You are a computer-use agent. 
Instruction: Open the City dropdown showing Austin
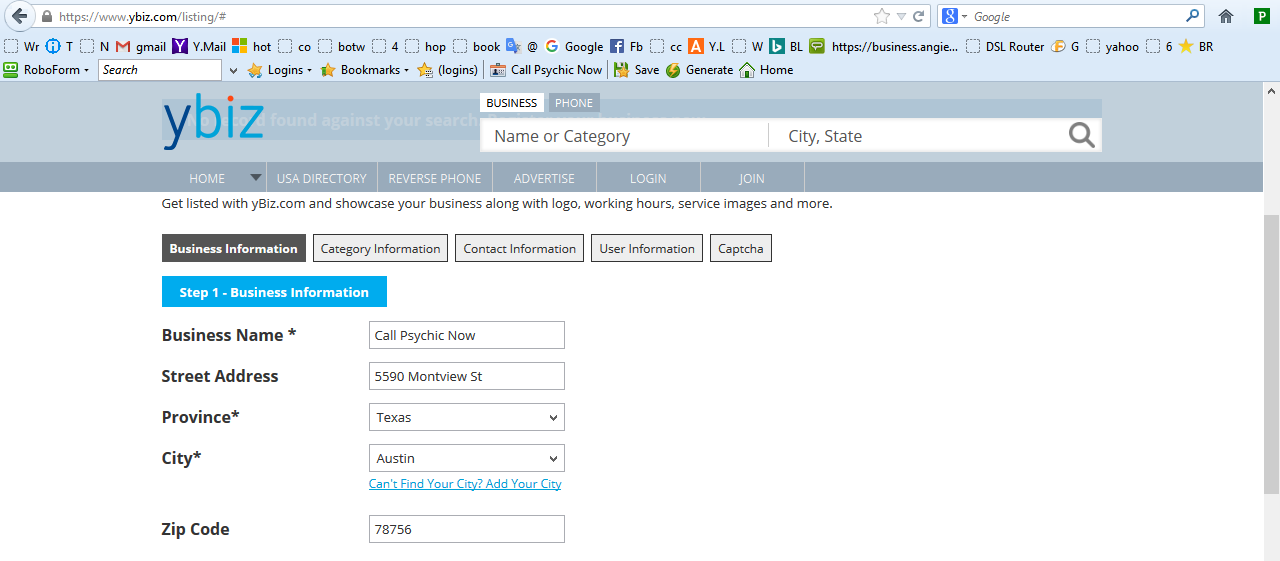(467, 458)
